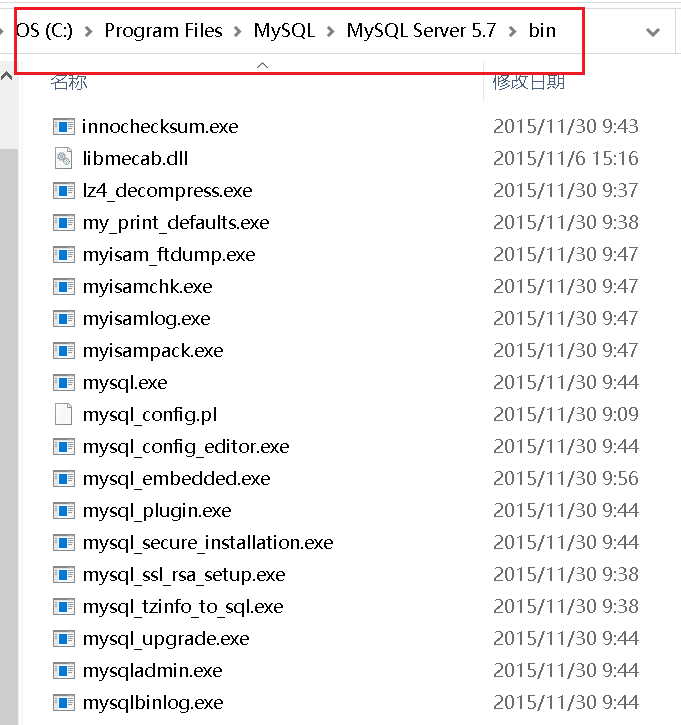Expand the chevron after Program Files
681x725 pixels.
(238, 32)
